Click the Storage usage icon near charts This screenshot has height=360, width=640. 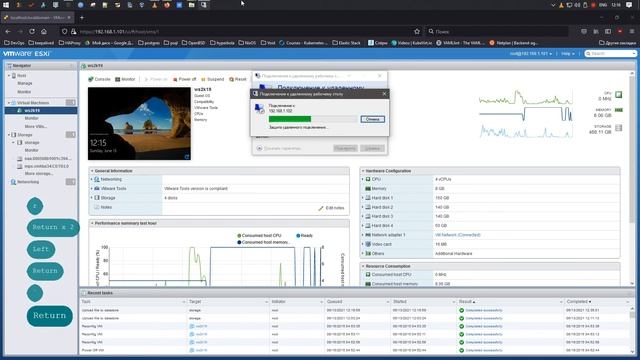[x=619, y=128]
